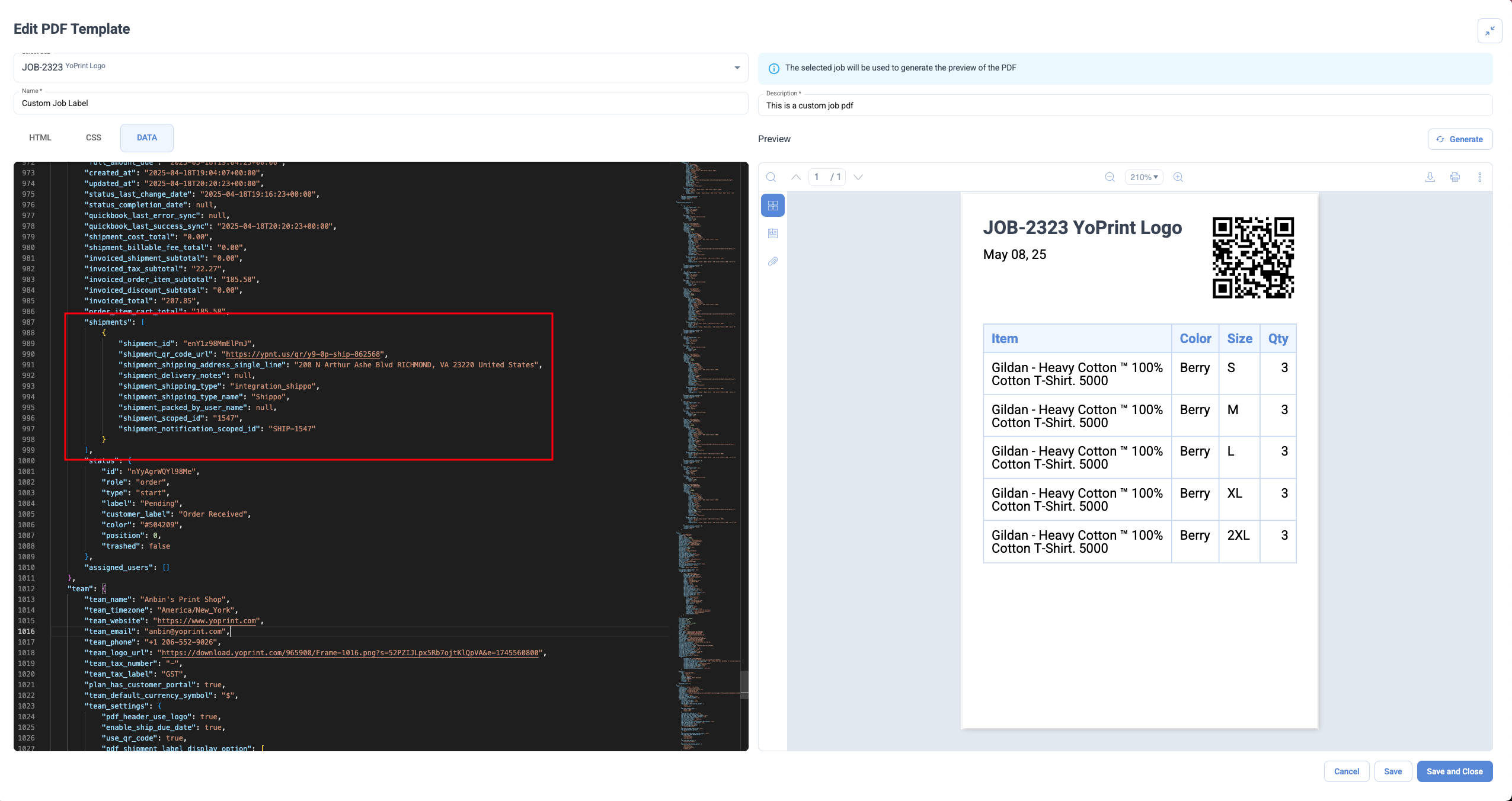Click the code editor minimap scrollbar
The image size is (1512, 801).
coord(744,684)
